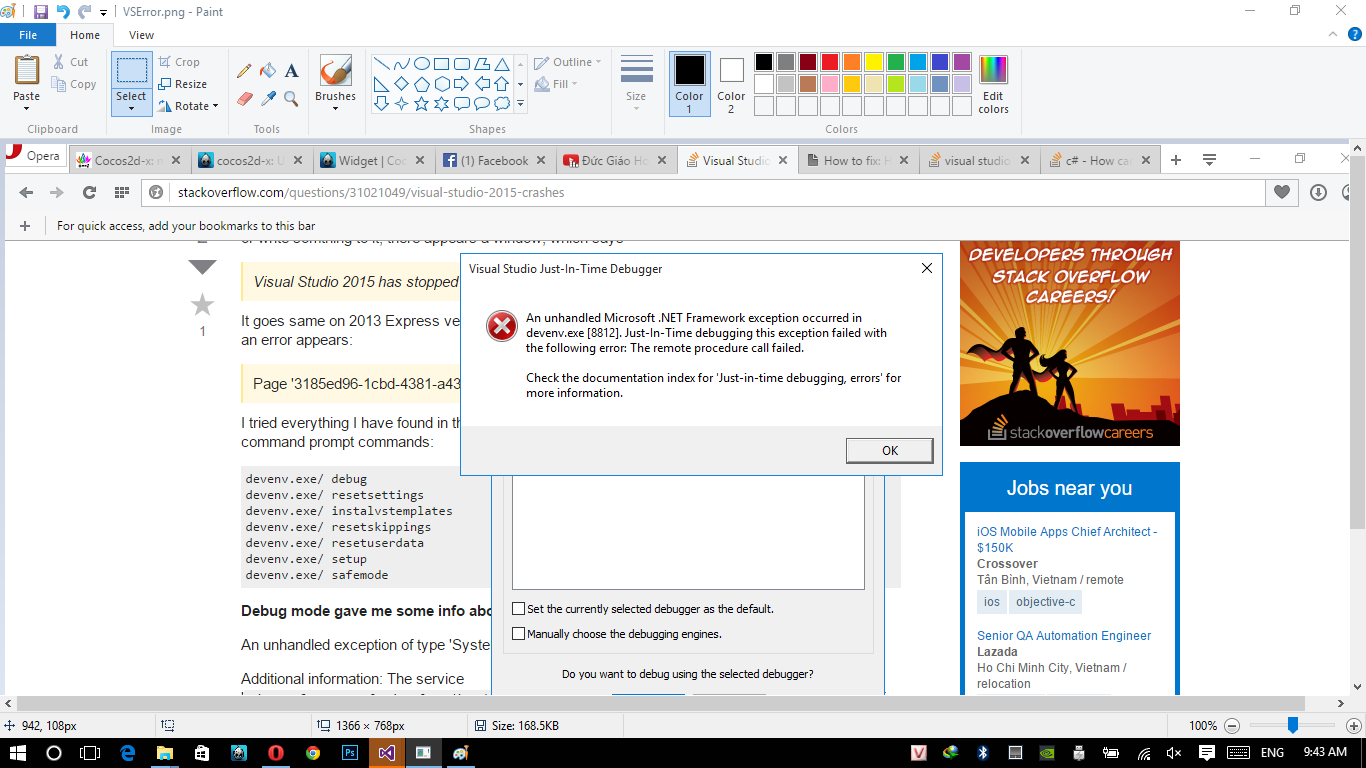This screenshot has height=768, width=1366.
Task: Paste from clipboard using the Paste icon
Action: click(27, 70)
